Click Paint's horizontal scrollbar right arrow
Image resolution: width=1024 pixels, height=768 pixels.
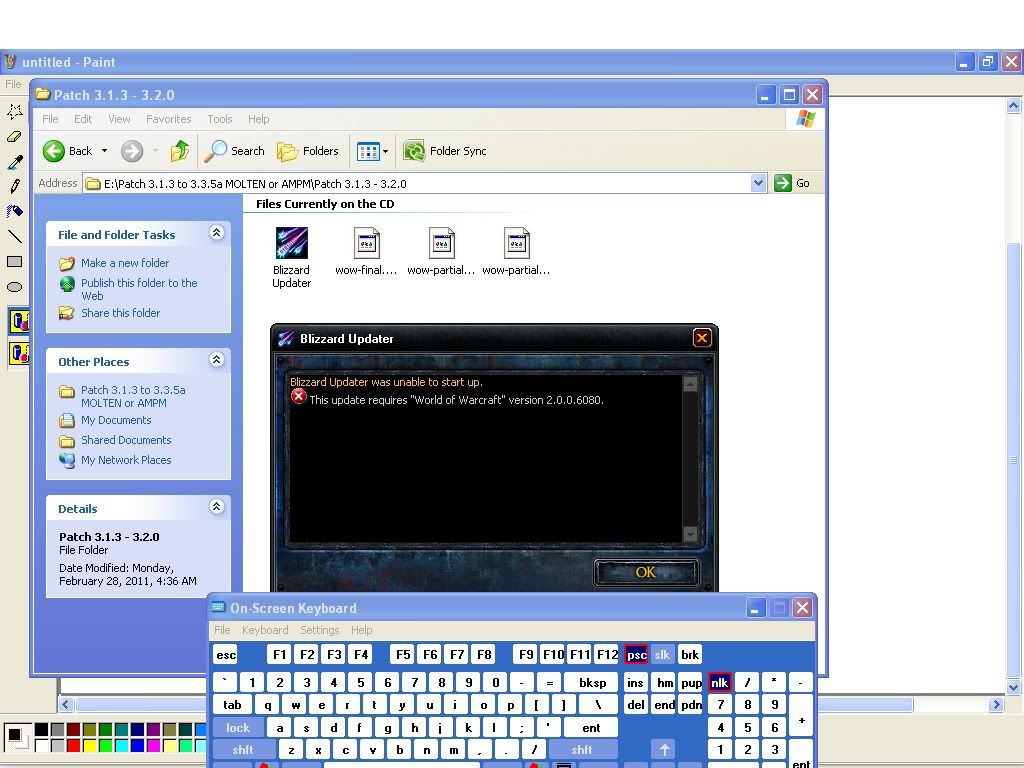tap(995, 705)
